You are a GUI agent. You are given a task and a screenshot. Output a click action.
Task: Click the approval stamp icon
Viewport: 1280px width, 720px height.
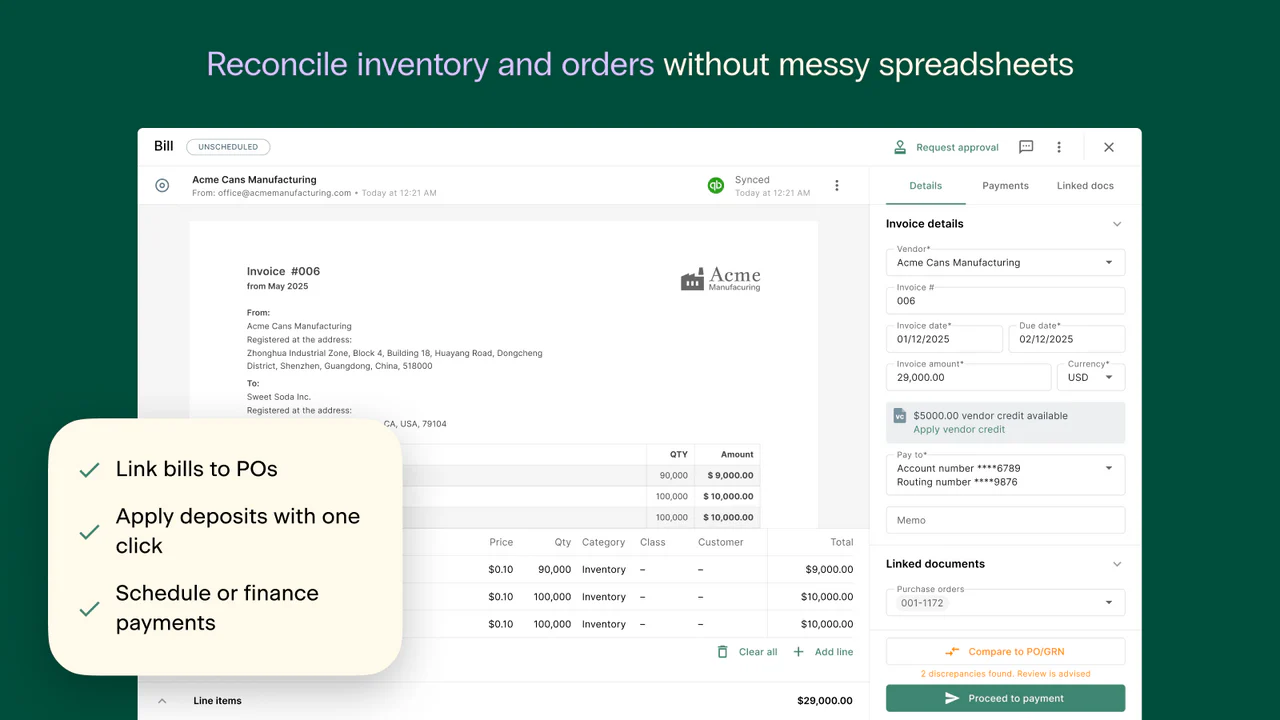click(x=899, y=146)
